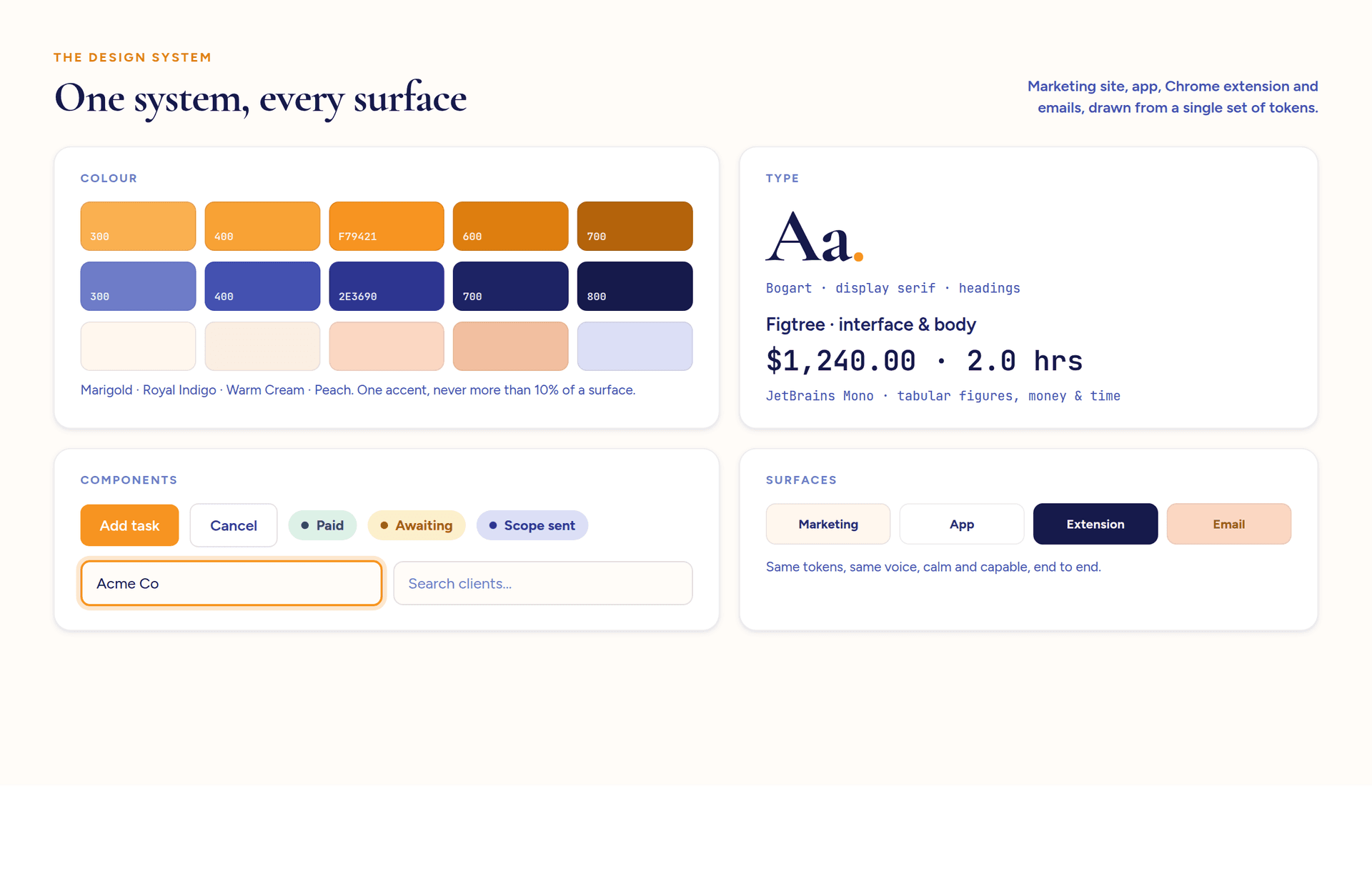Image resolution: width=1372 pixels, height=879 pixels.
Task: Select the 2E3690 indigo swatch
Action: click(387, 286)
